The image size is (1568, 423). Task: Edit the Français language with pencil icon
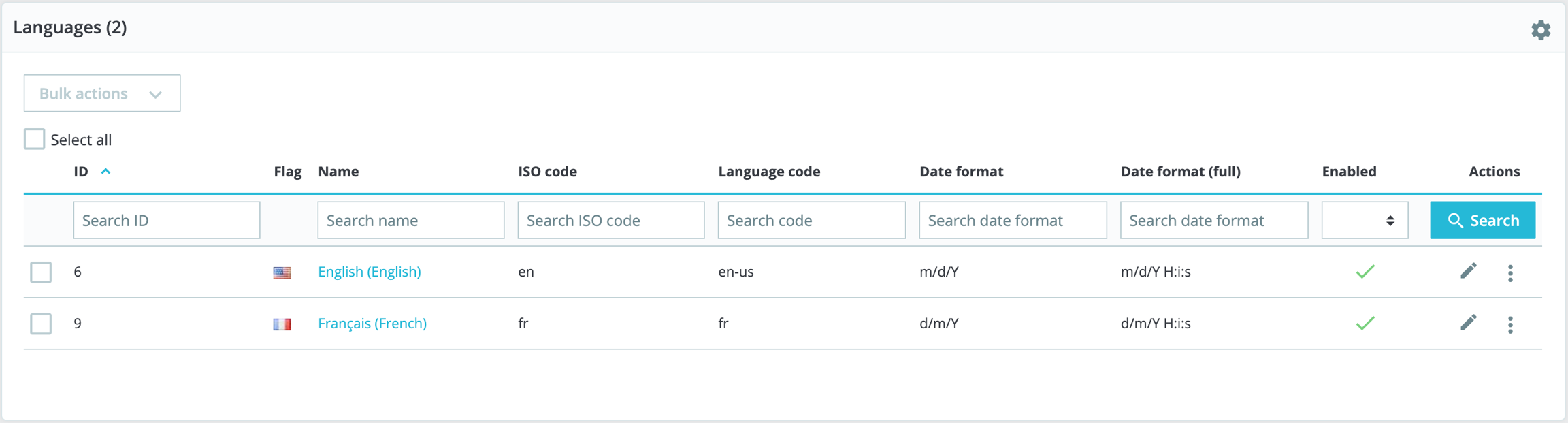tap(1468, 323)
